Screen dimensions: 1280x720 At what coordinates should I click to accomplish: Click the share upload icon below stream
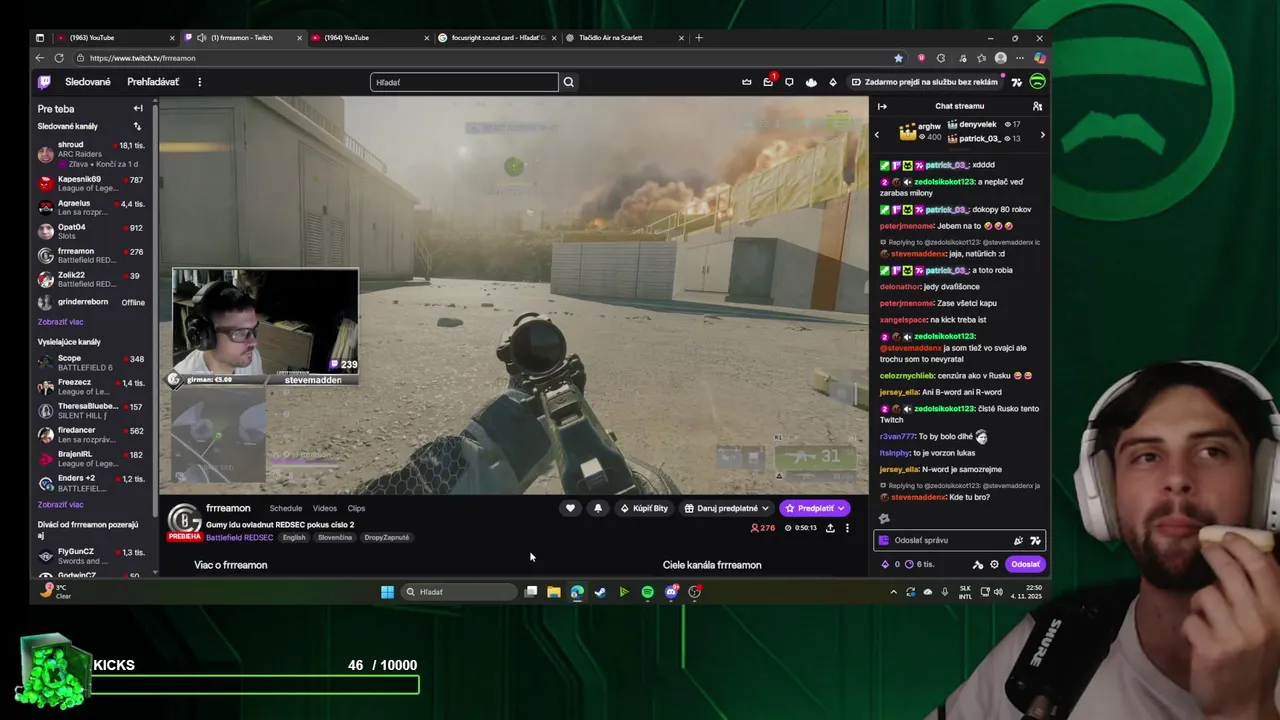pyautogui.click(x=830, y=528)
